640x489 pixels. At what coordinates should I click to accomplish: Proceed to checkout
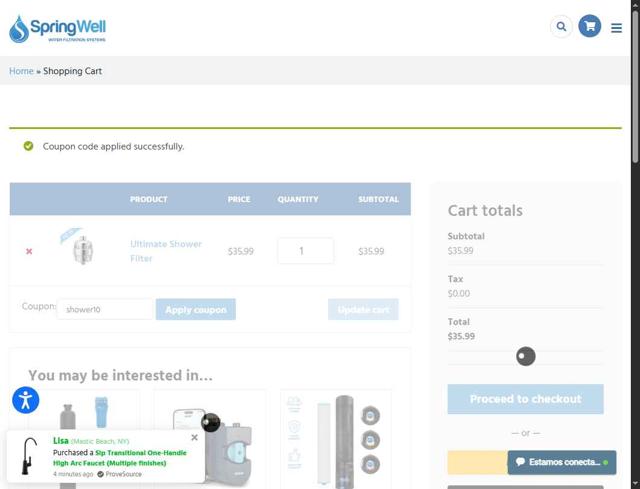tap(525, 399)
